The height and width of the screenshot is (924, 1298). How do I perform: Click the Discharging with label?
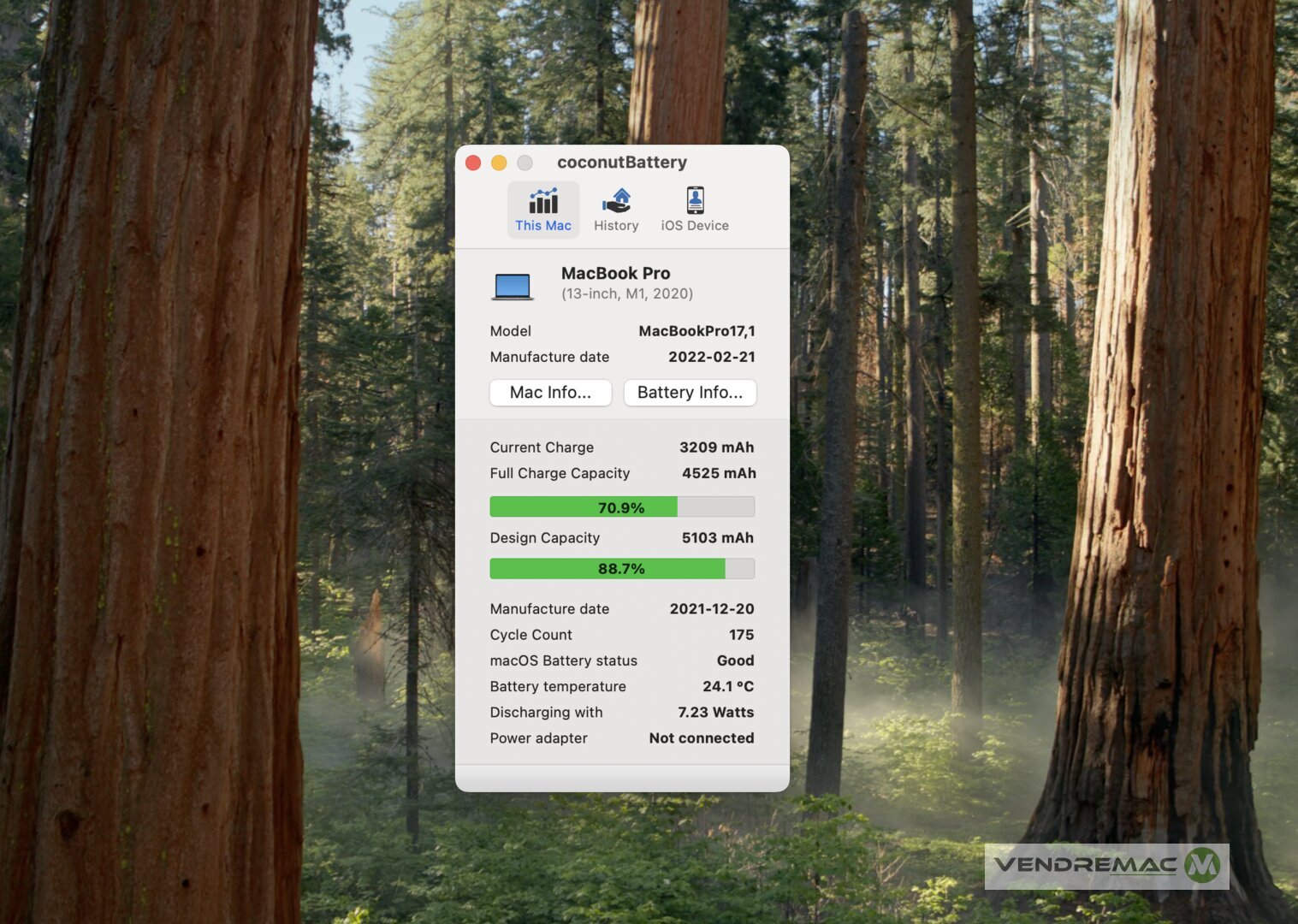(x=547, y=713)
